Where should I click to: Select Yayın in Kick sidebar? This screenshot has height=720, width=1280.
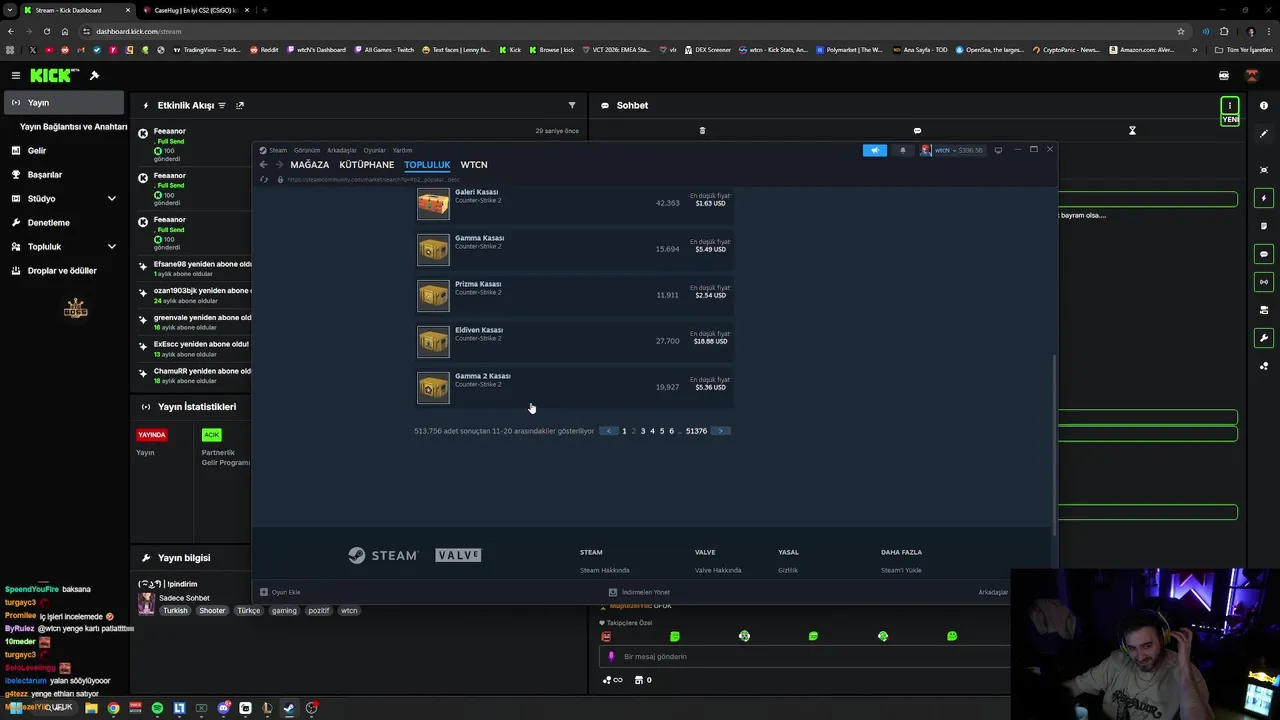point(62,103)
